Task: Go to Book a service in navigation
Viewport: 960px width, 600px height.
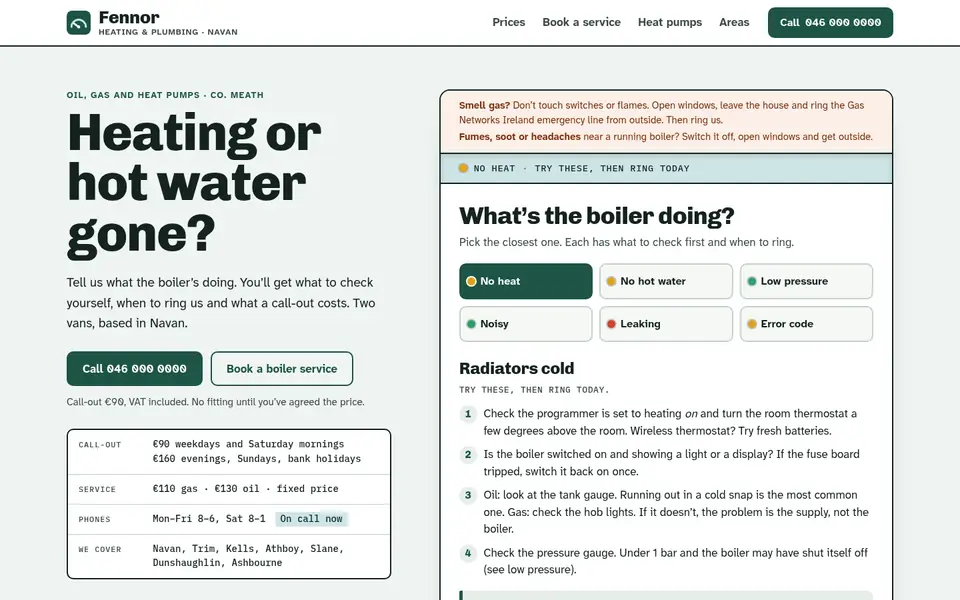Action: pyautogui.click(x=581, y=22)
